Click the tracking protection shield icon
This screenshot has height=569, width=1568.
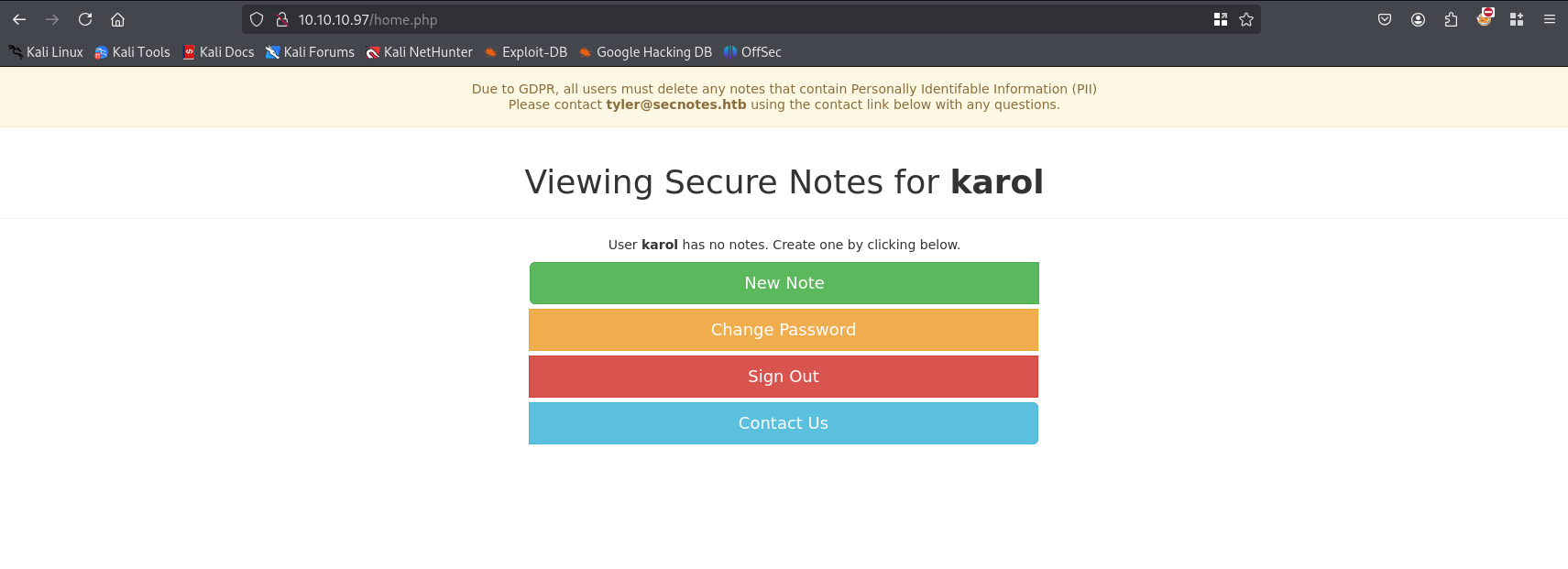(257, 19)
